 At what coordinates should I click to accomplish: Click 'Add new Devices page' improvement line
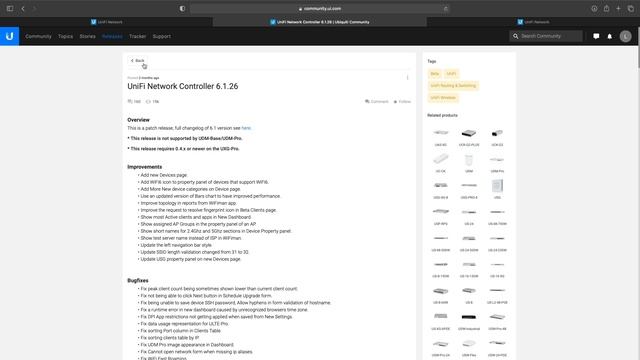point(164,175)
